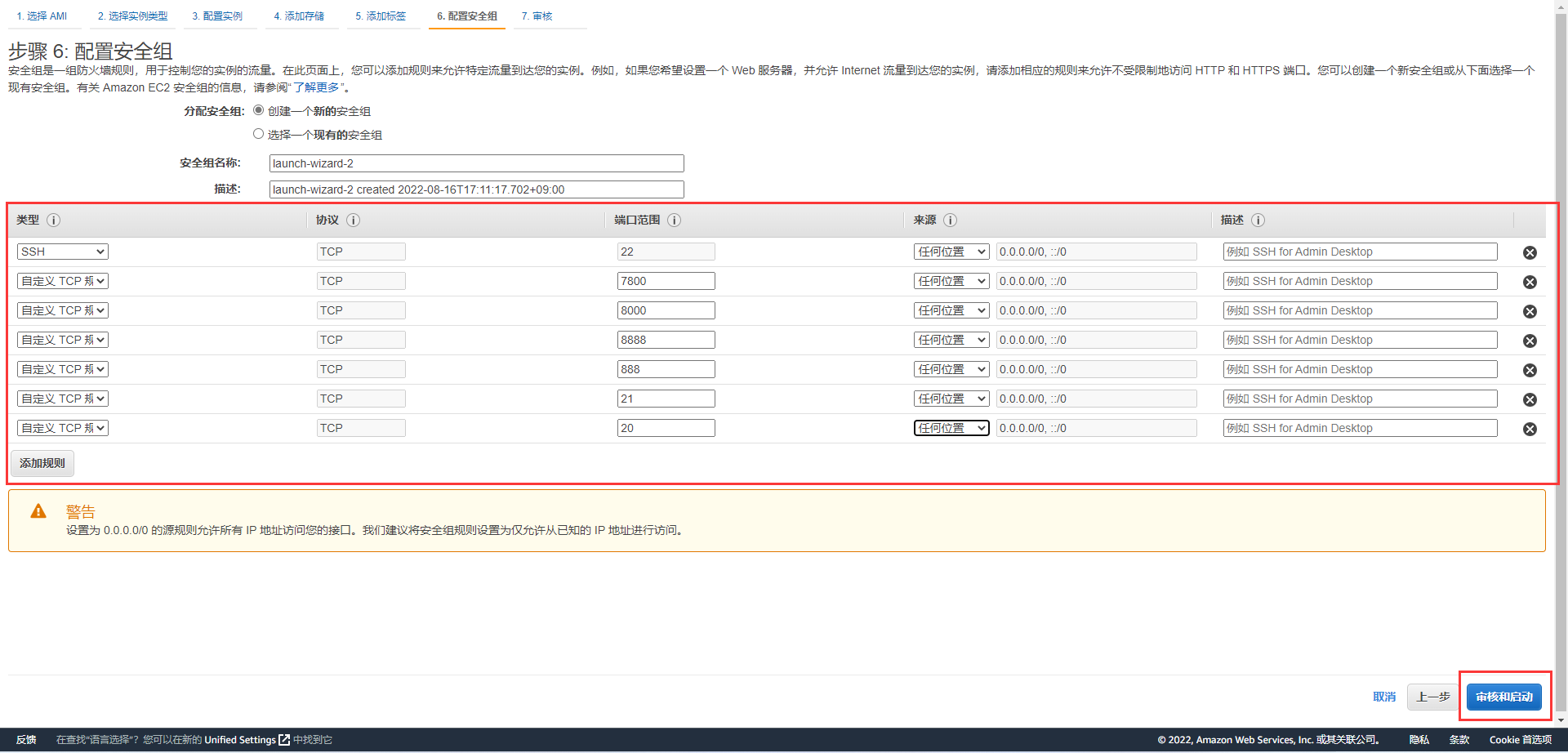This screenshot has width=1568, height=753.
Task: Click the 安全组名称 input field
Action: (476, 163)
